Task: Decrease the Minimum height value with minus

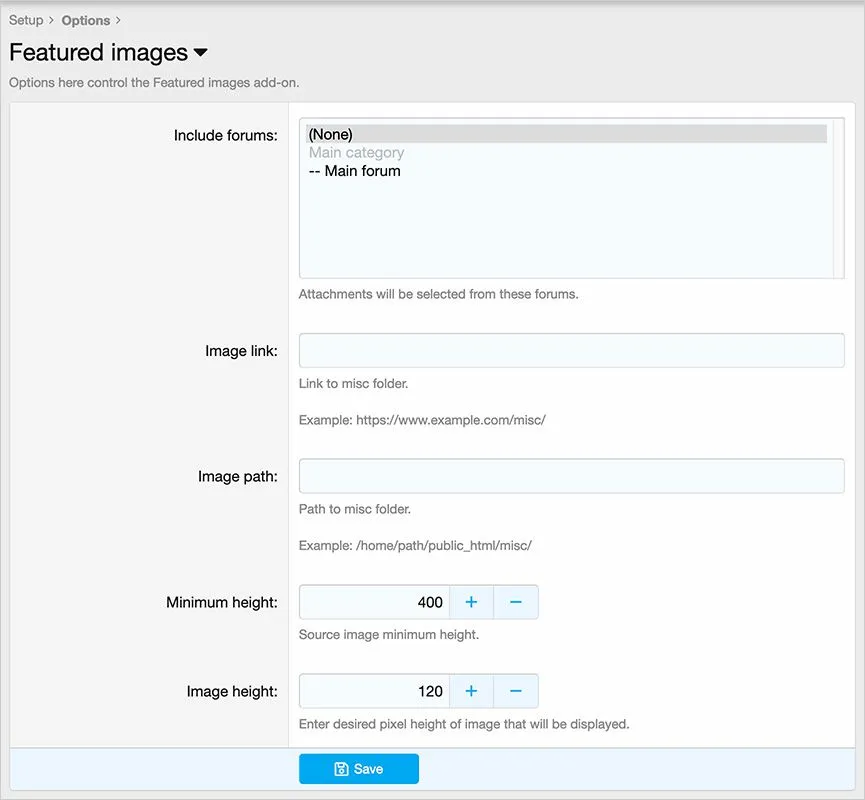Action: coord(516,602)
